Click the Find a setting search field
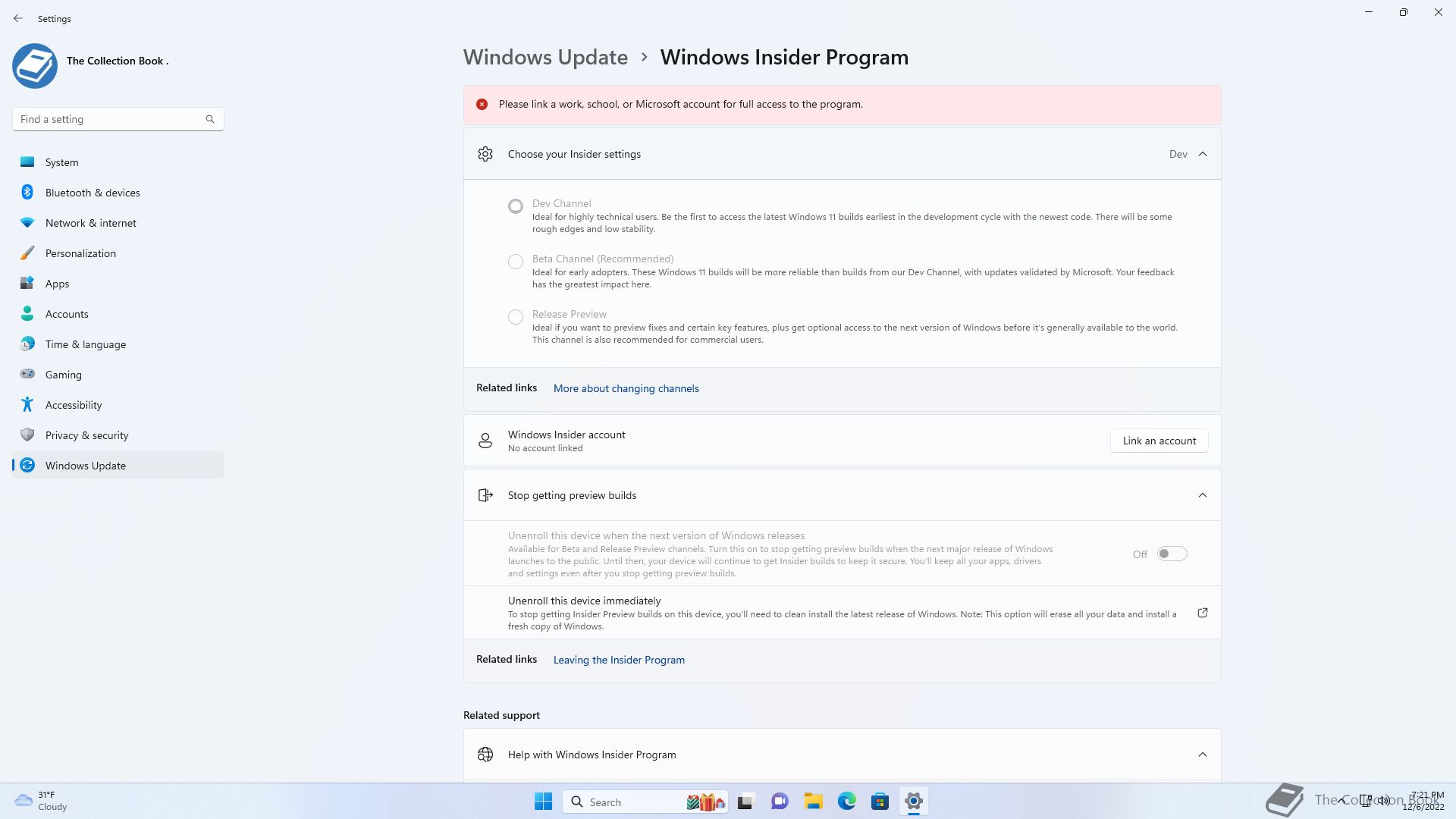Viewport: 1456px width, 819px height. click(x=118, y=119)
